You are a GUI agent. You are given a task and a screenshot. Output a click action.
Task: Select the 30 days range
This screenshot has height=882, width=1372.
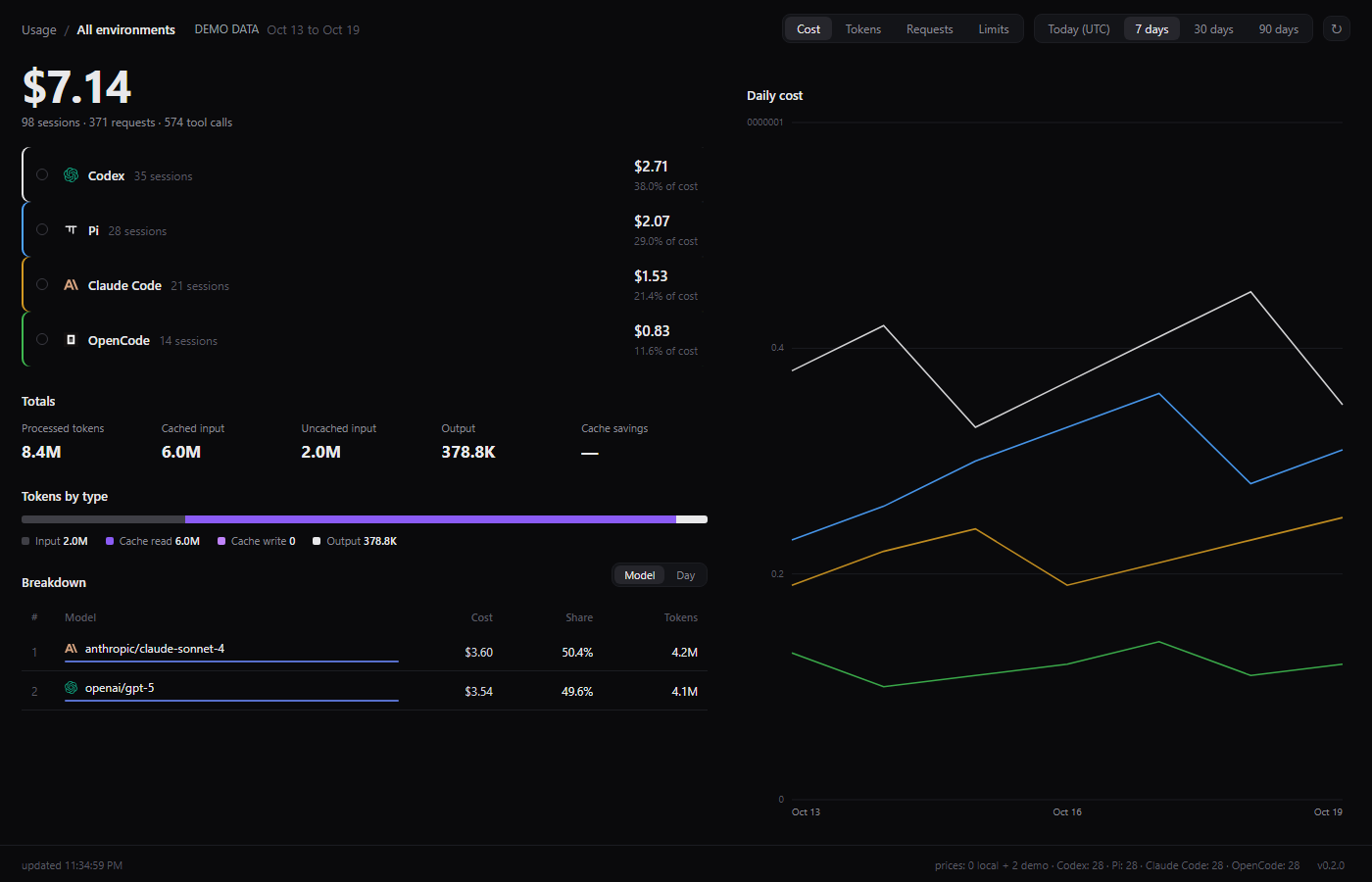click(x=1213, y=29)
